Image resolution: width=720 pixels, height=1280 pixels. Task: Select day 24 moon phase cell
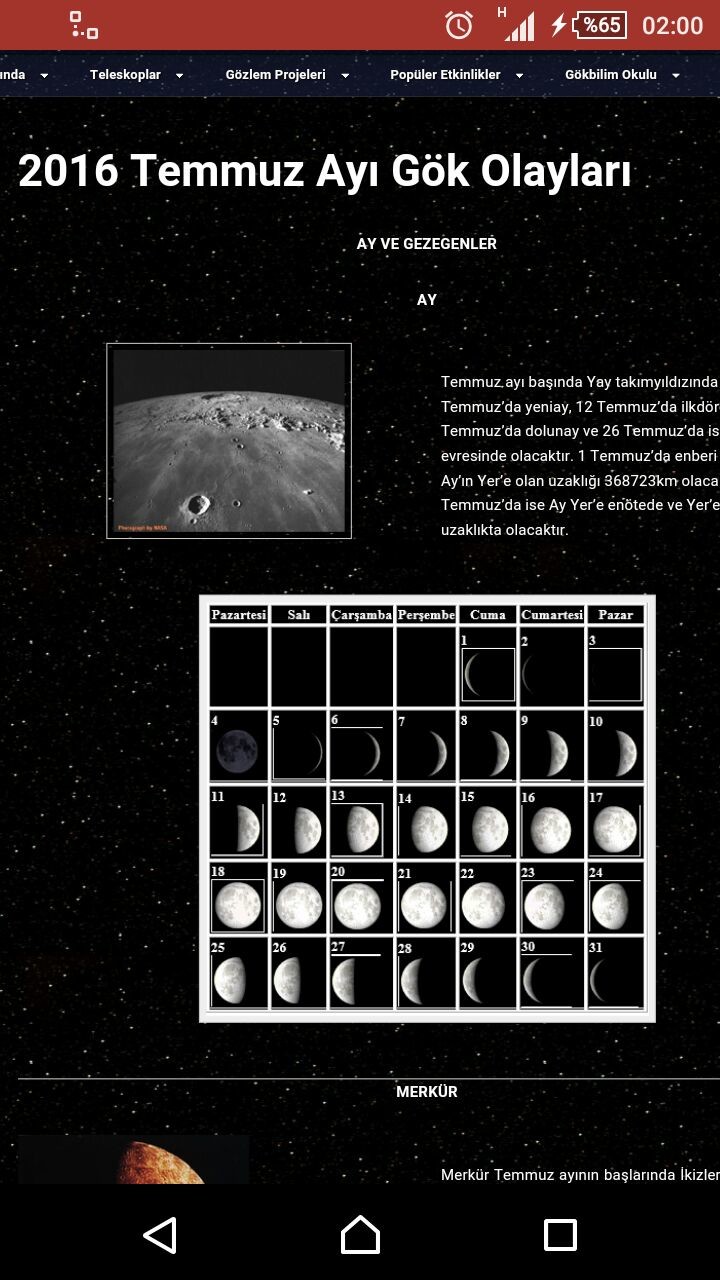(616, 898)
